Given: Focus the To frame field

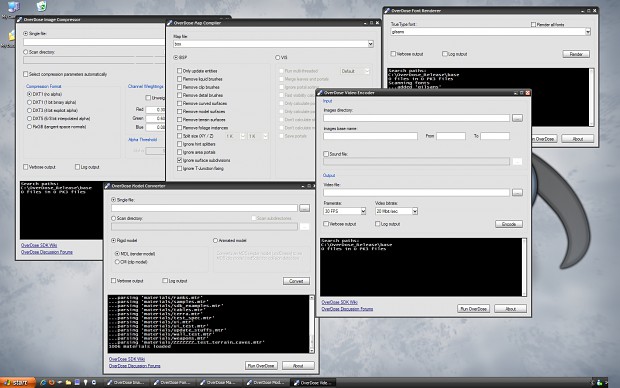Looking at the screenshot, I should tap(495, 136).
